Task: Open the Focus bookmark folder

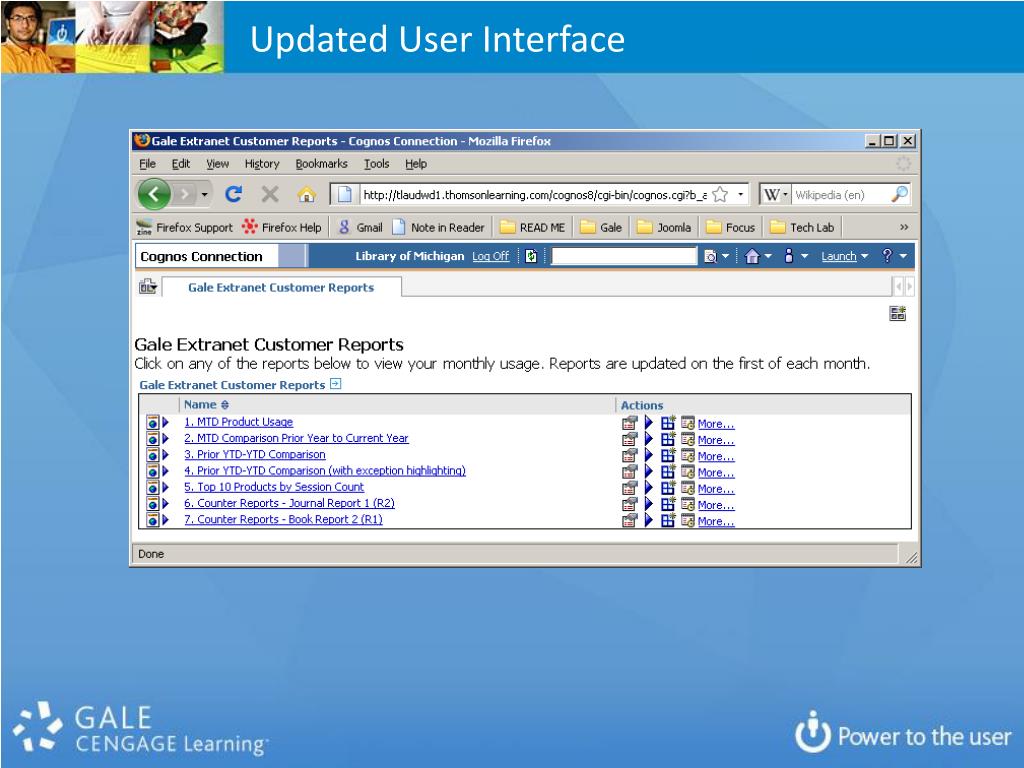Action: [731, 227]
